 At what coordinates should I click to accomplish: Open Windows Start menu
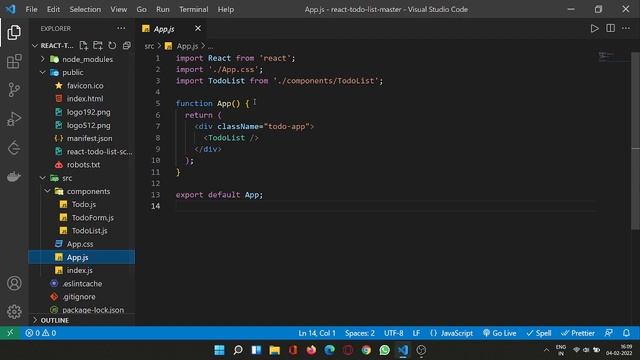pyautogui.click(x=219, y=350)
